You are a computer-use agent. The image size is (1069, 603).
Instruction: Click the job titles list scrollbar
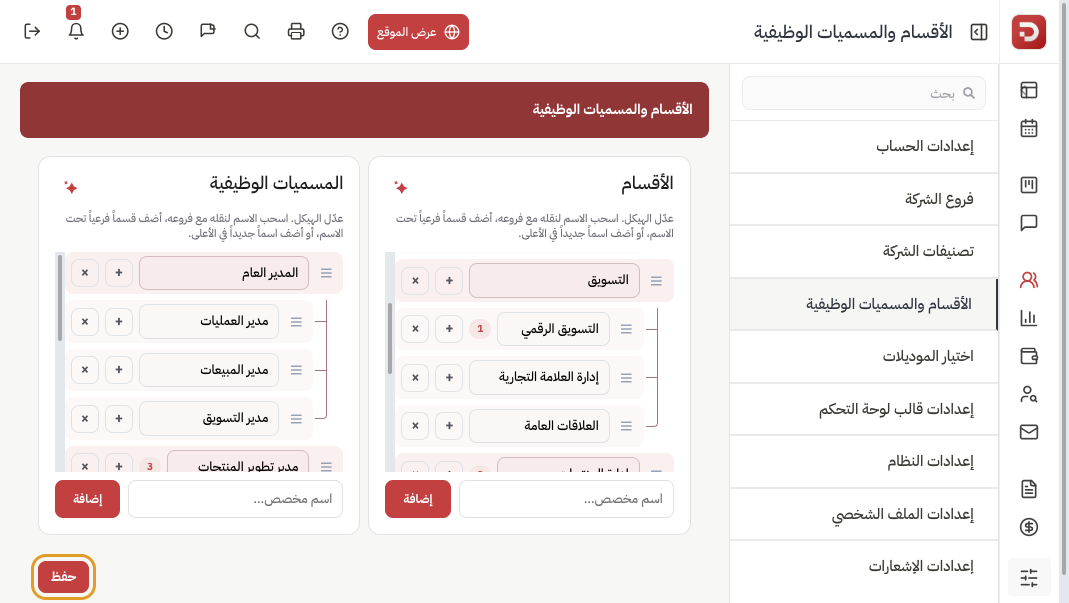pos(60,298)
